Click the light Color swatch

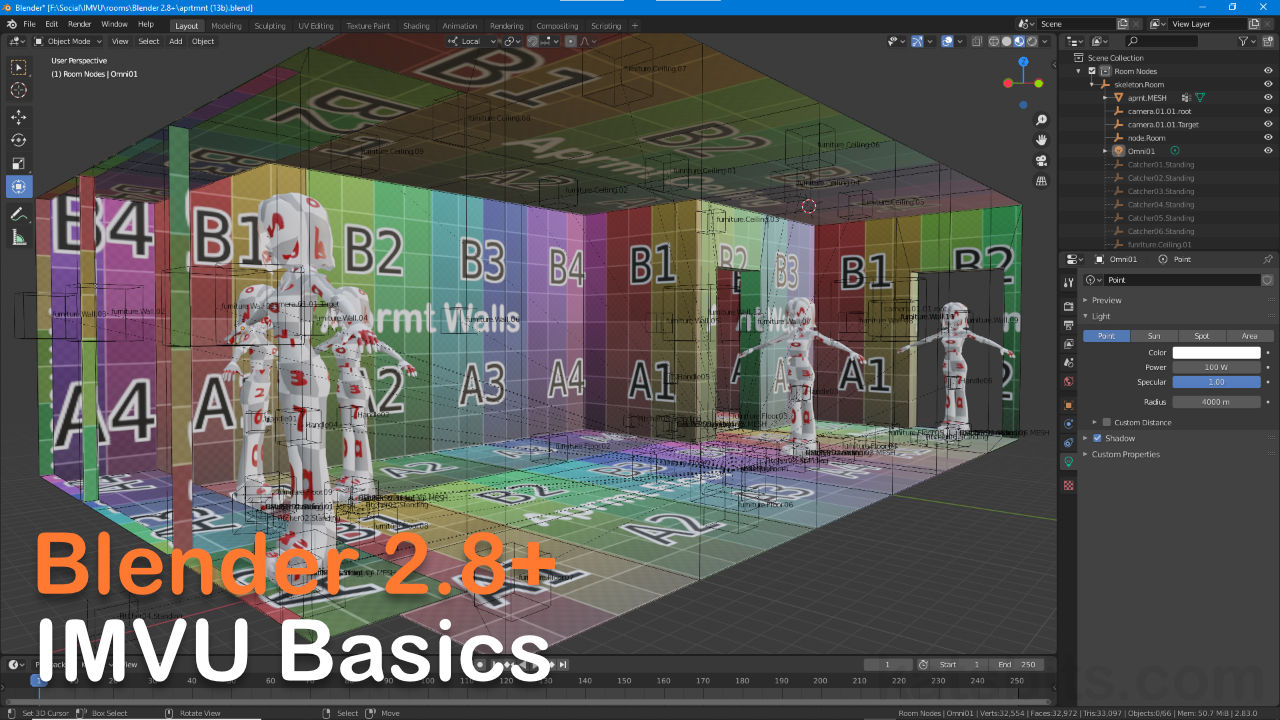click(x=1216, y=352)
